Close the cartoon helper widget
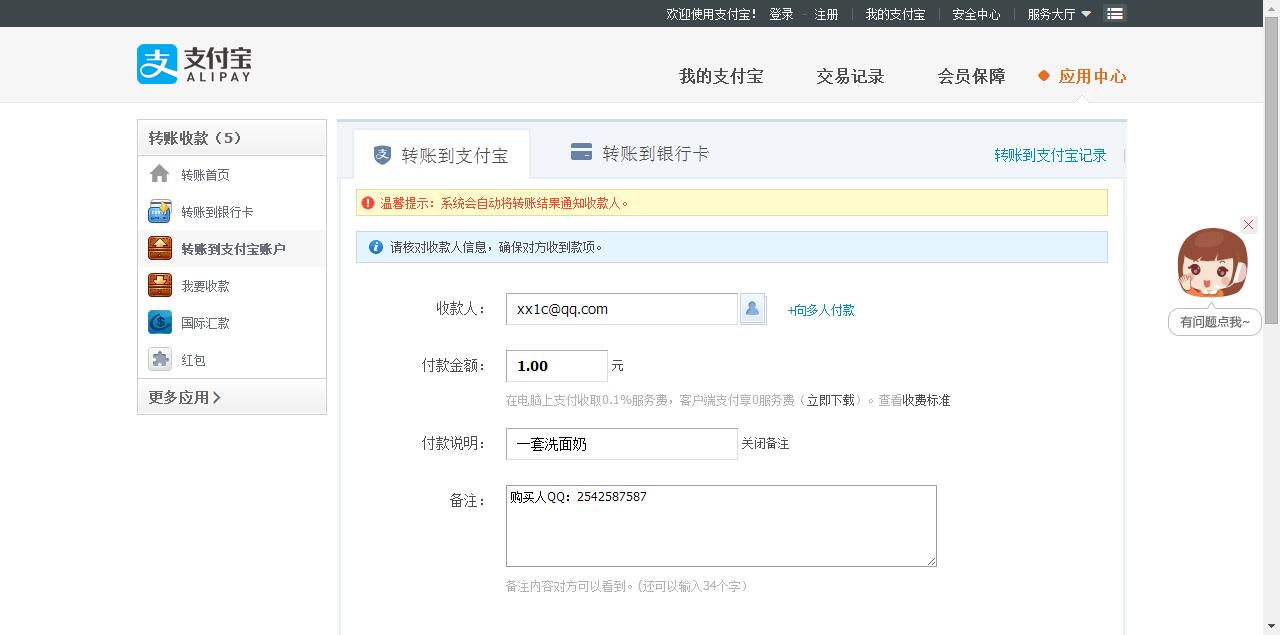 click(x=1248, y=225)
